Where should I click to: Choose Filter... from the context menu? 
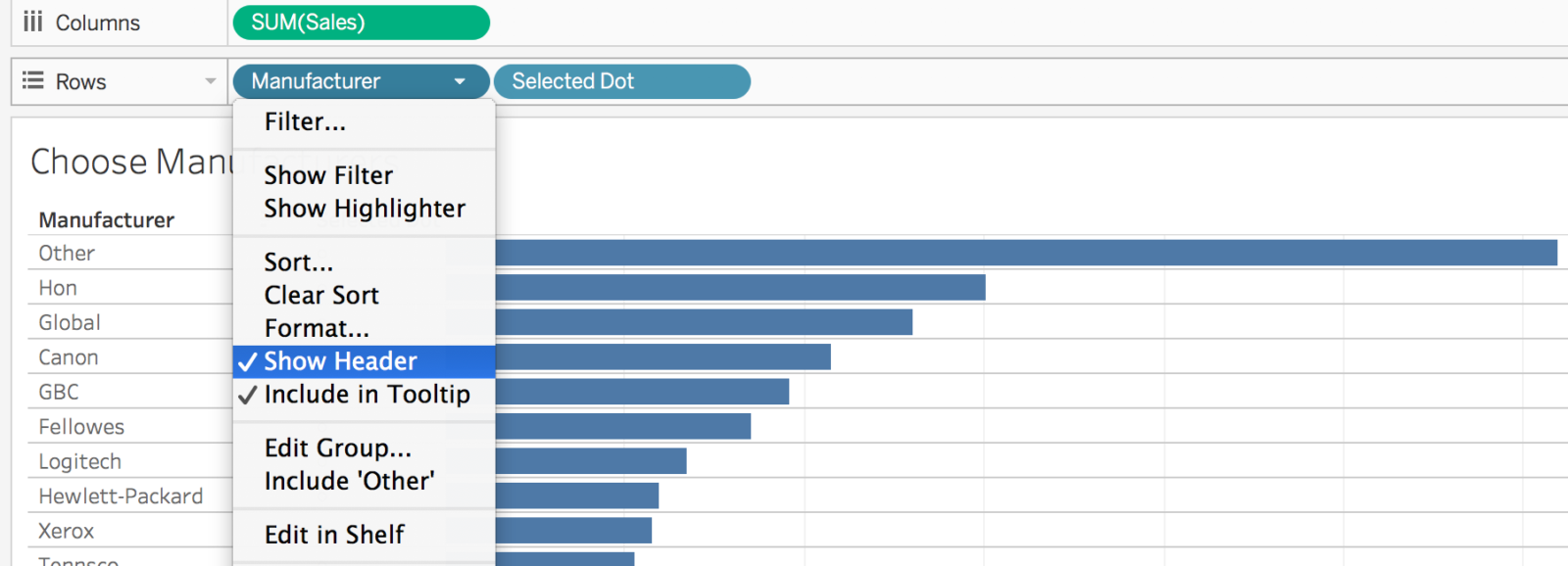(x=305, y=122)
